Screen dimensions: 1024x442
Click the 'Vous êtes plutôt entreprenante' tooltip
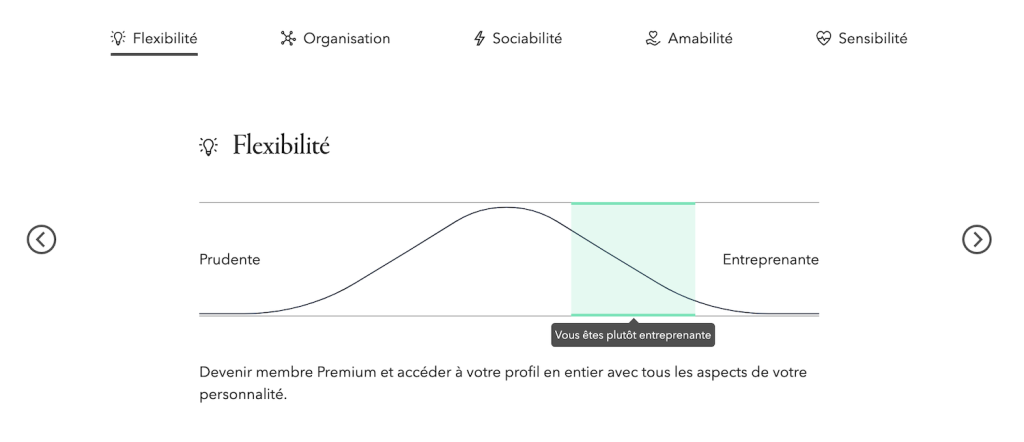632,336
